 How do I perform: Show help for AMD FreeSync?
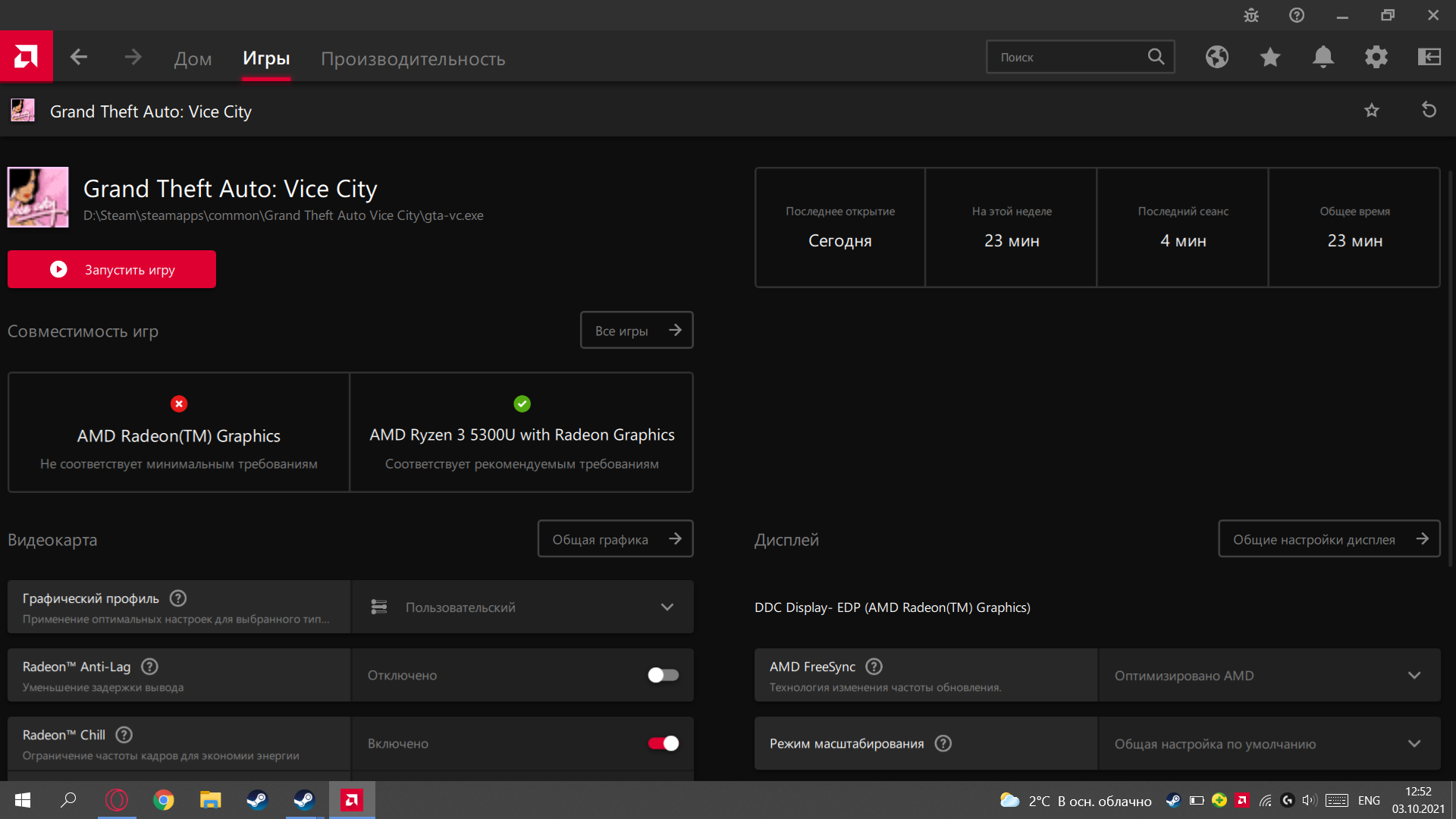point(874,667)
